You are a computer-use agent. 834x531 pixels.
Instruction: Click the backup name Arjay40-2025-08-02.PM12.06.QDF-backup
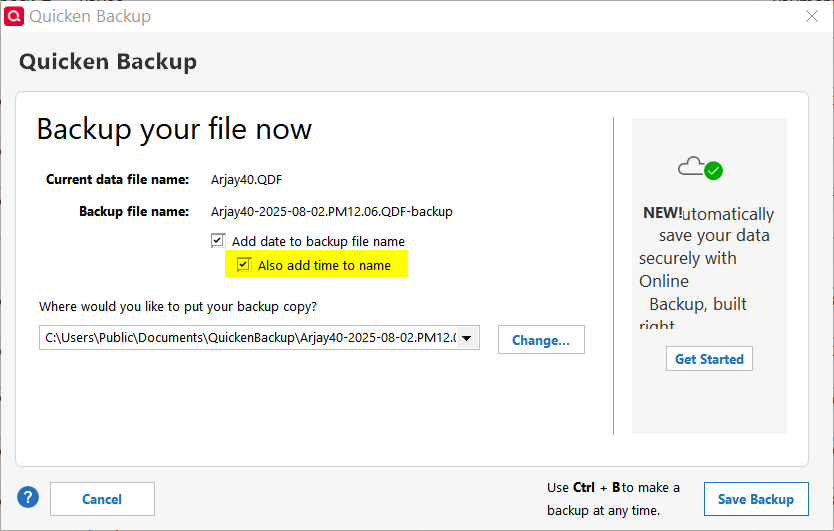[x=331, y=212]
